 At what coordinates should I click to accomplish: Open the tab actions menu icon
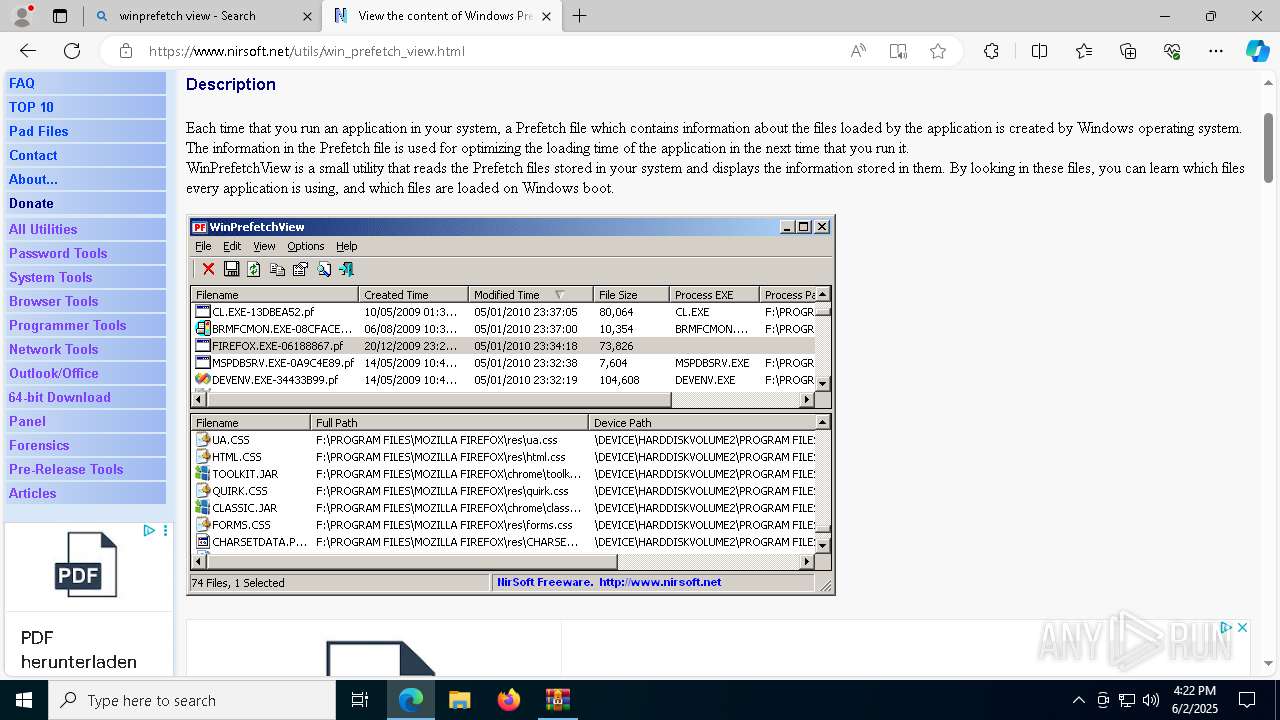60,16
